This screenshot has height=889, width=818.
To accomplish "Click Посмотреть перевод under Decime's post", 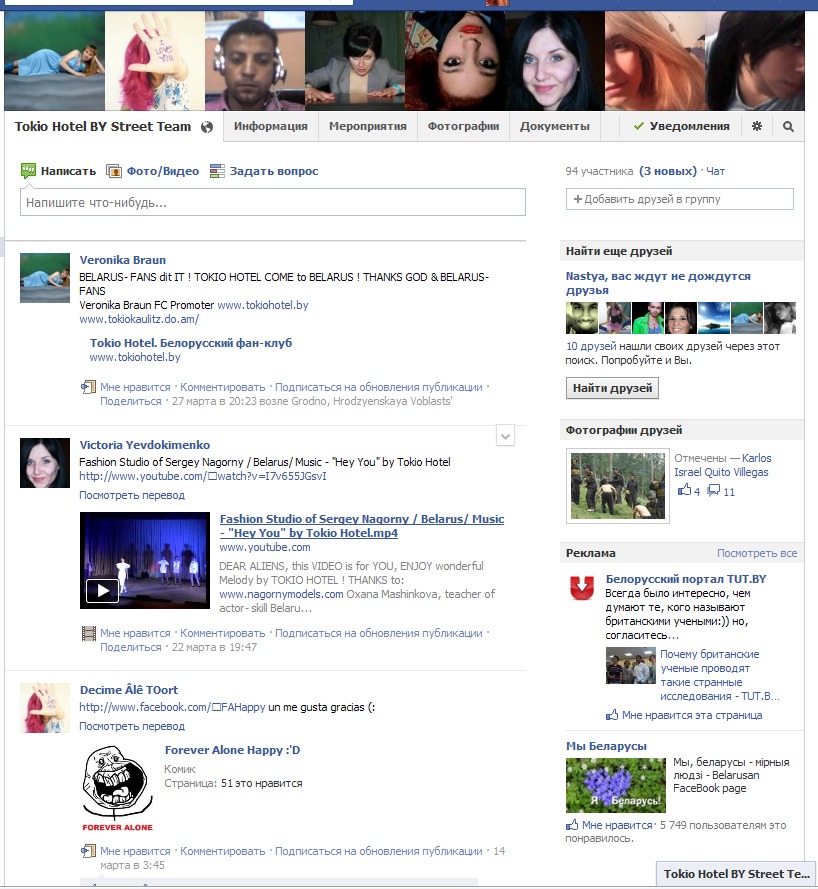I will pos(132,726).
